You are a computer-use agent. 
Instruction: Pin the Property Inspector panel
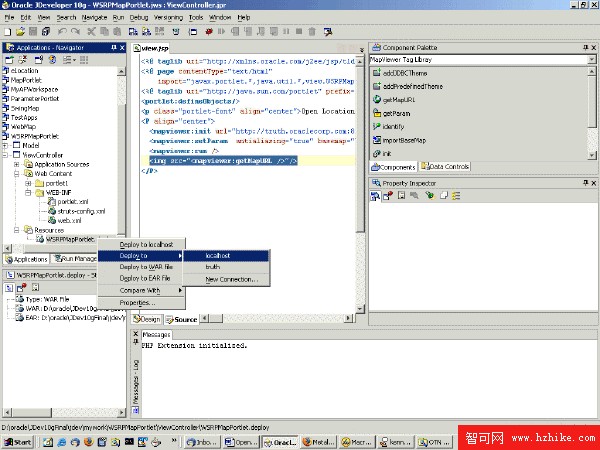585,183
